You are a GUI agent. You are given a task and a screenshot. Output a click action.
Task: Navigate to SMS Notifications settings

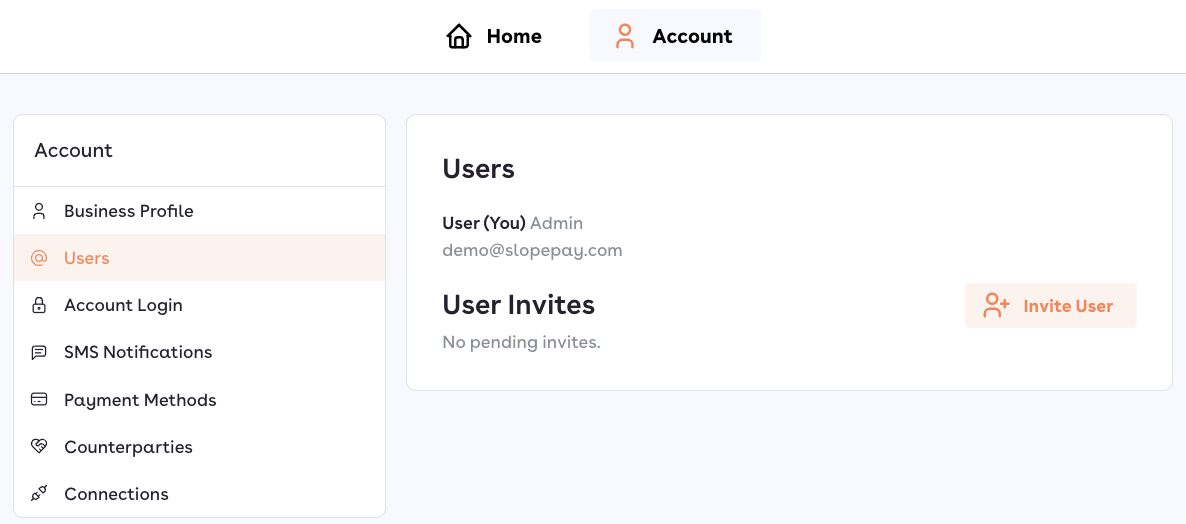(x=138, y=352)
